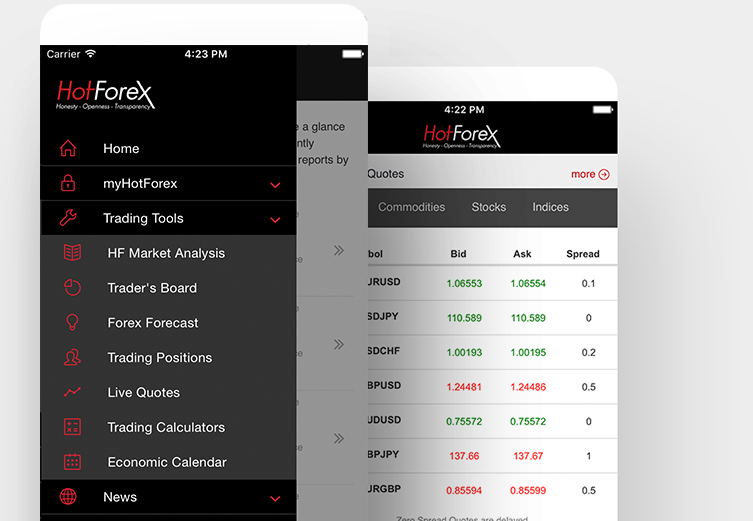Tap the Home house icon
The height and width of the screenshot is (521, 753).
click(68, 148)
